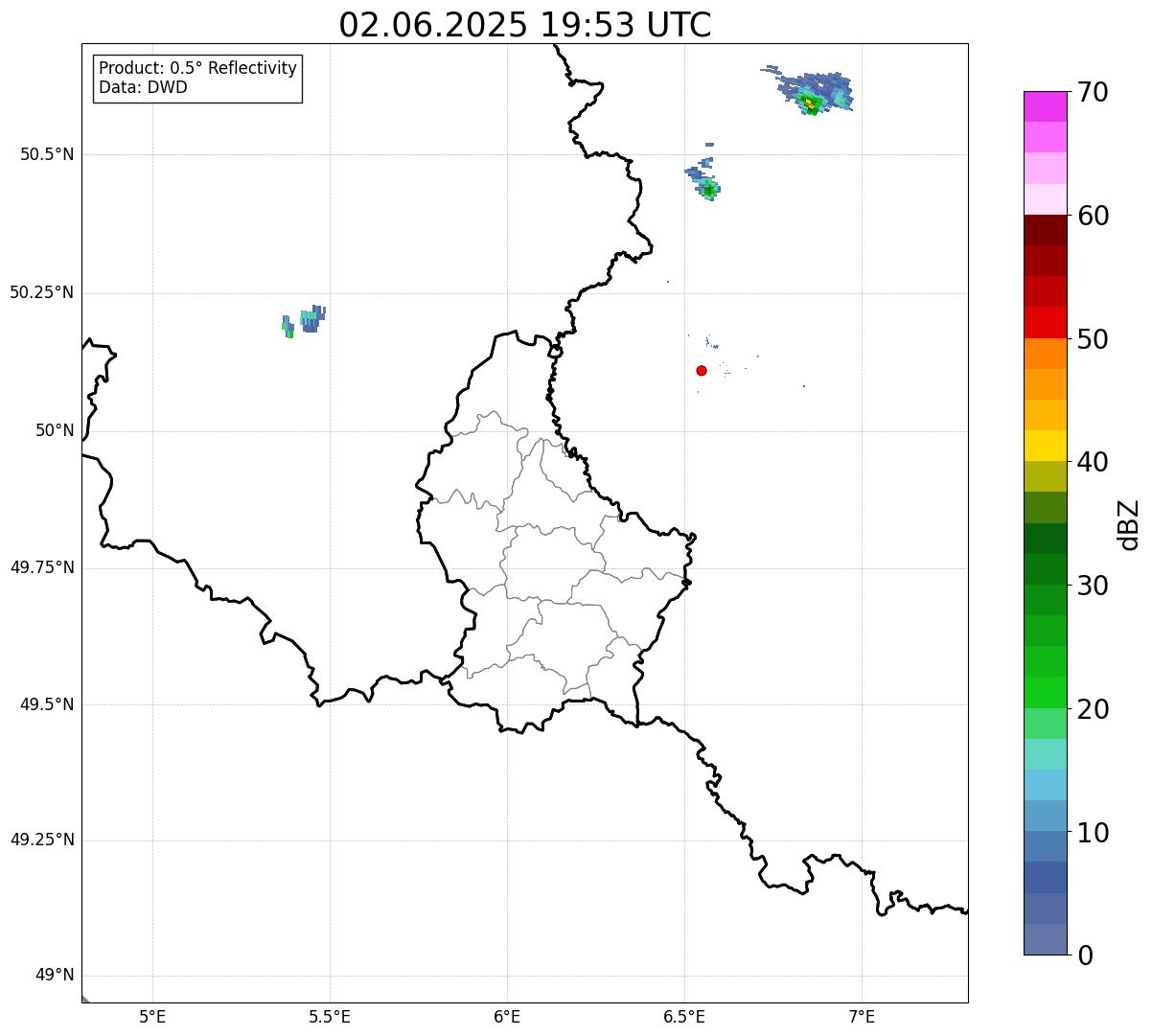
Task: Click the "50°N" latitude label
Action: tap(55, 430)
